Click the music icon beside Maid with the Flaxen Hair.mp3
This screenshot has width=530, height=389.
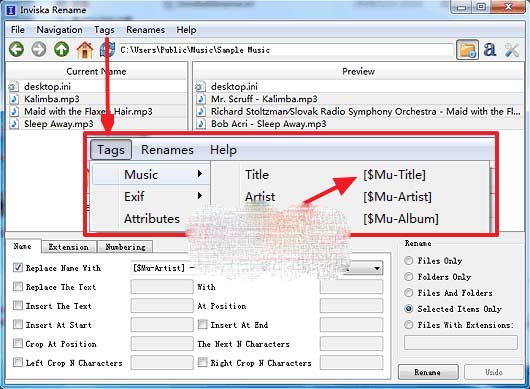point(14,112)
